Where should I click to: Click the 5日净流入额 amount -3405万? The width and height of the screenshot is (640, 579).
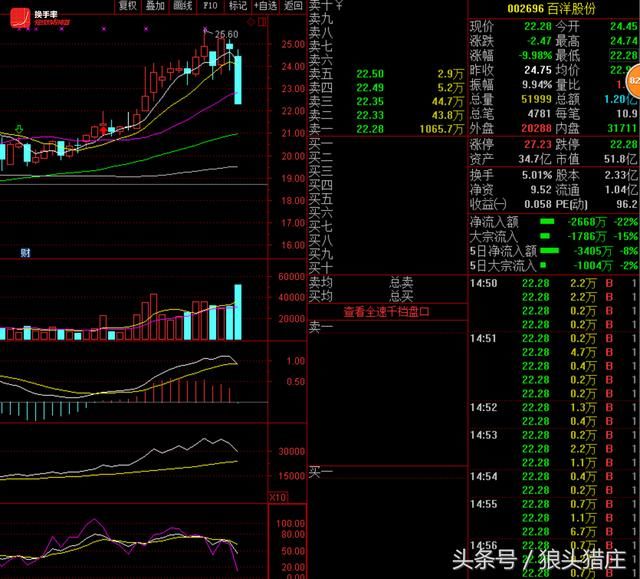tap(593, 251)
